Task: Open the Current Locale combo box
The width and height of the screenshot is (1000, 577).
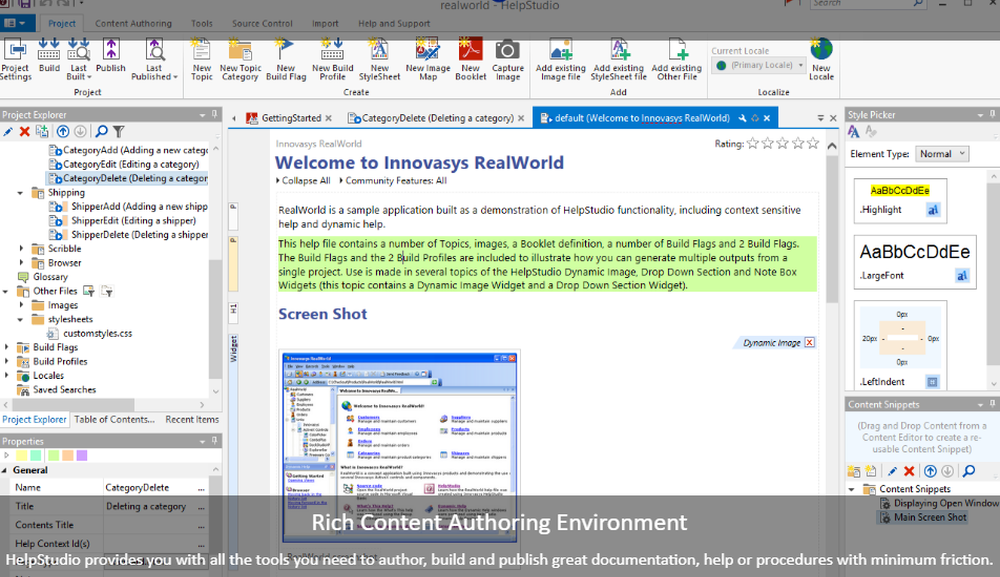Action: [760, 65]
